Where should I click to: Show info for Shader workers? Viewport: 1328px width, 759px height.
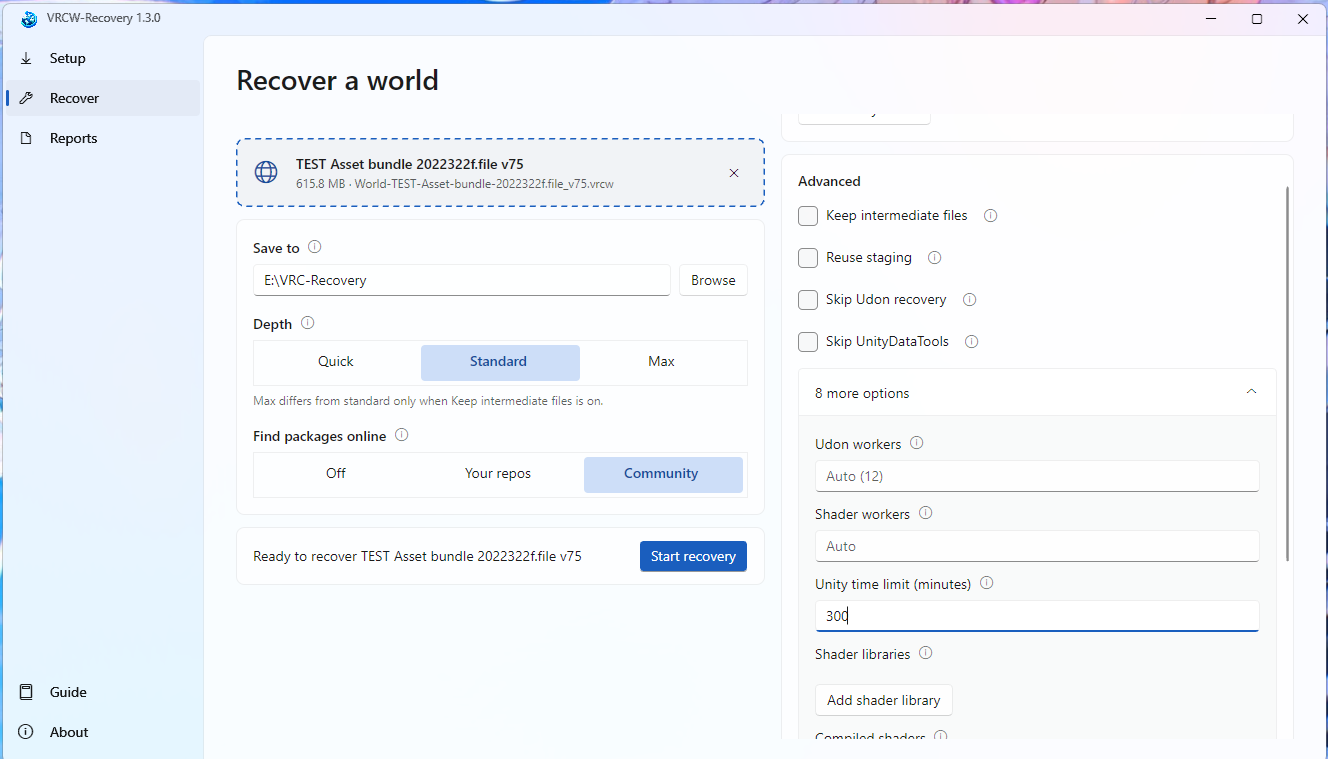(926, 513)
